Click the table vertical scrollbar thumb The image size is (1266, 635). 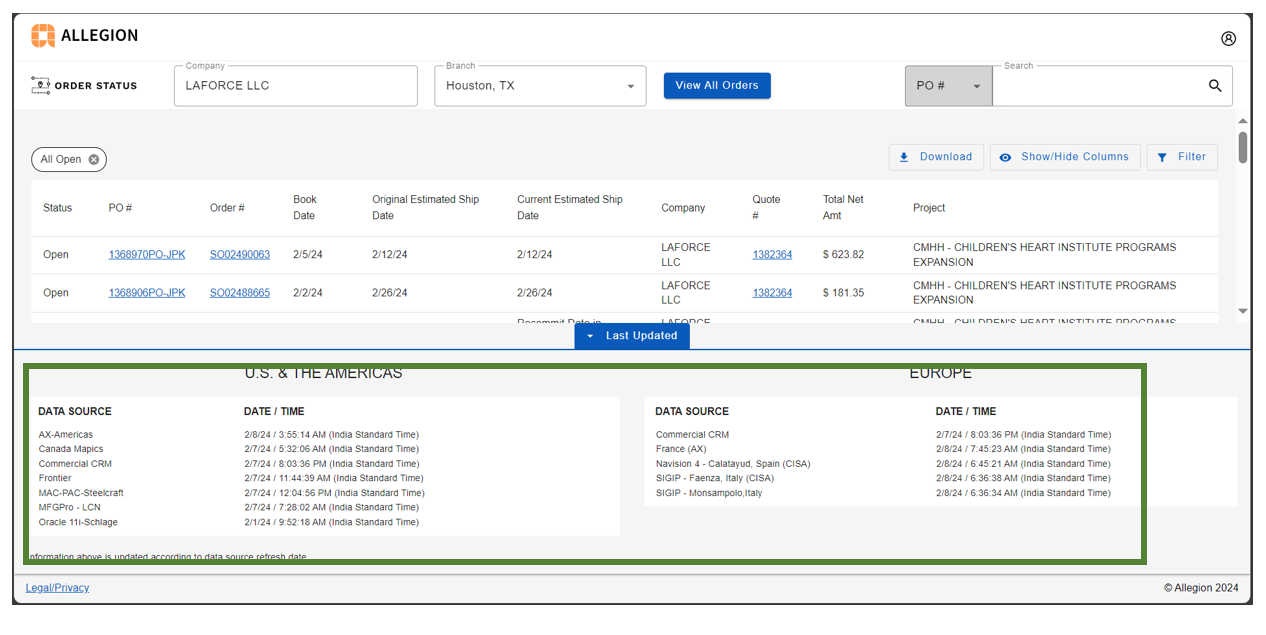(1243, 147)
